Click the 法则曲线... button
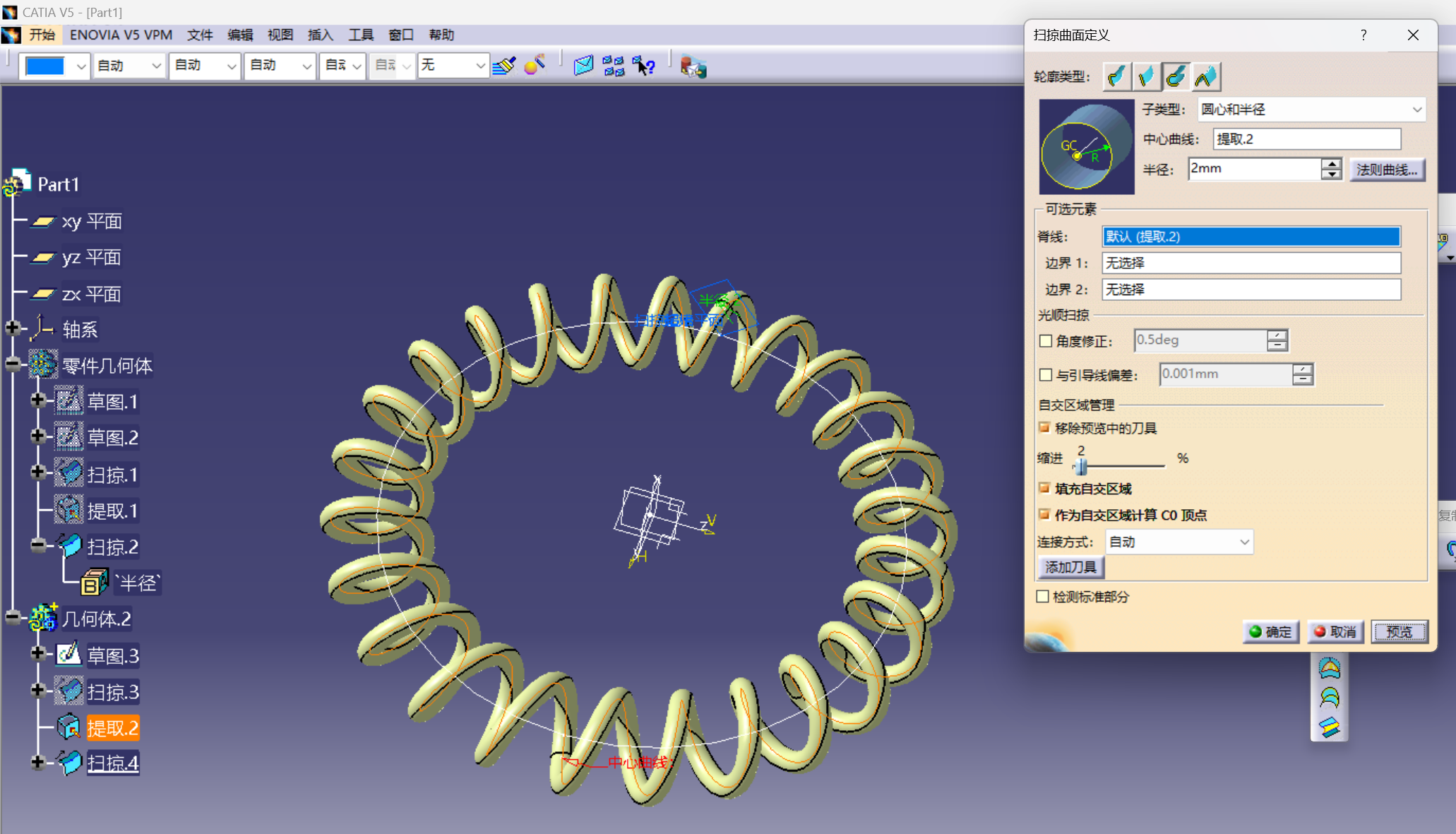Image resolution: width=1456 pixels, height=834 pixels. (x=1387, y=169)
